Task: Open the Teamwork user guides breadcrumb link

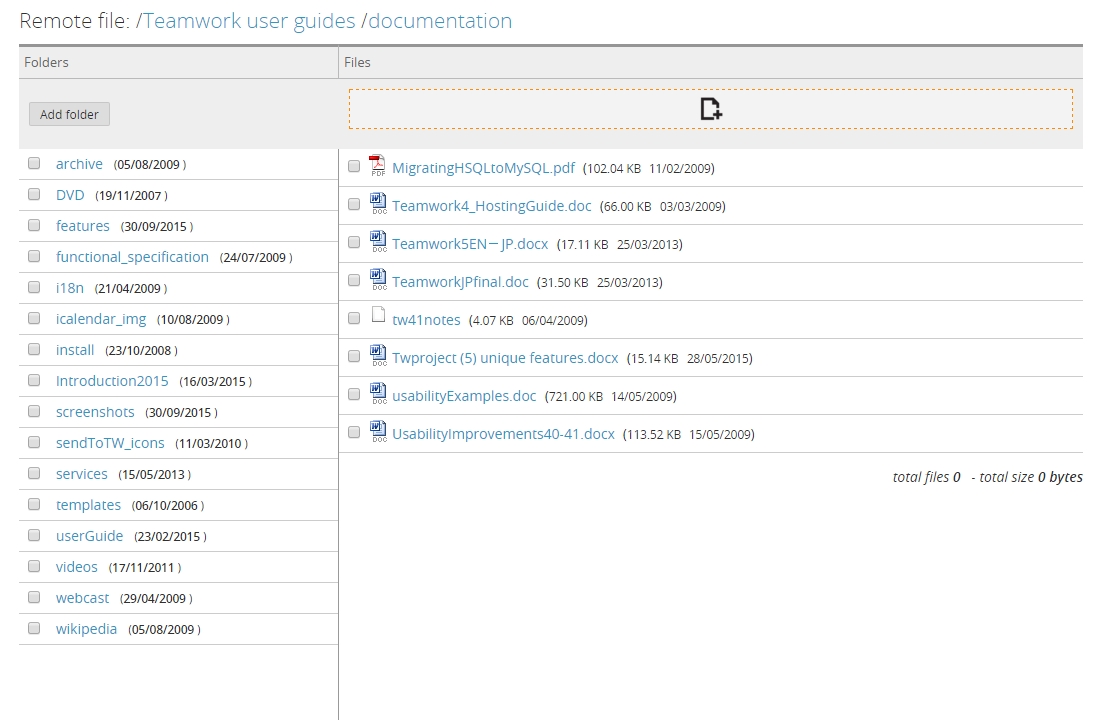Action: coord(249,21)
